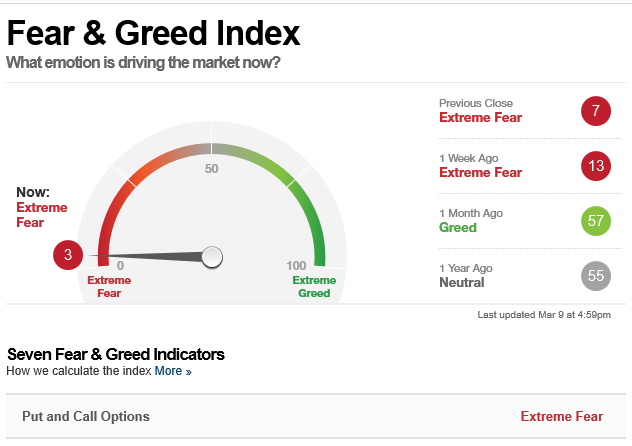Click the green badge showing 57
The height and width of the screenshot is (446, 632).
tap(596, 221)
